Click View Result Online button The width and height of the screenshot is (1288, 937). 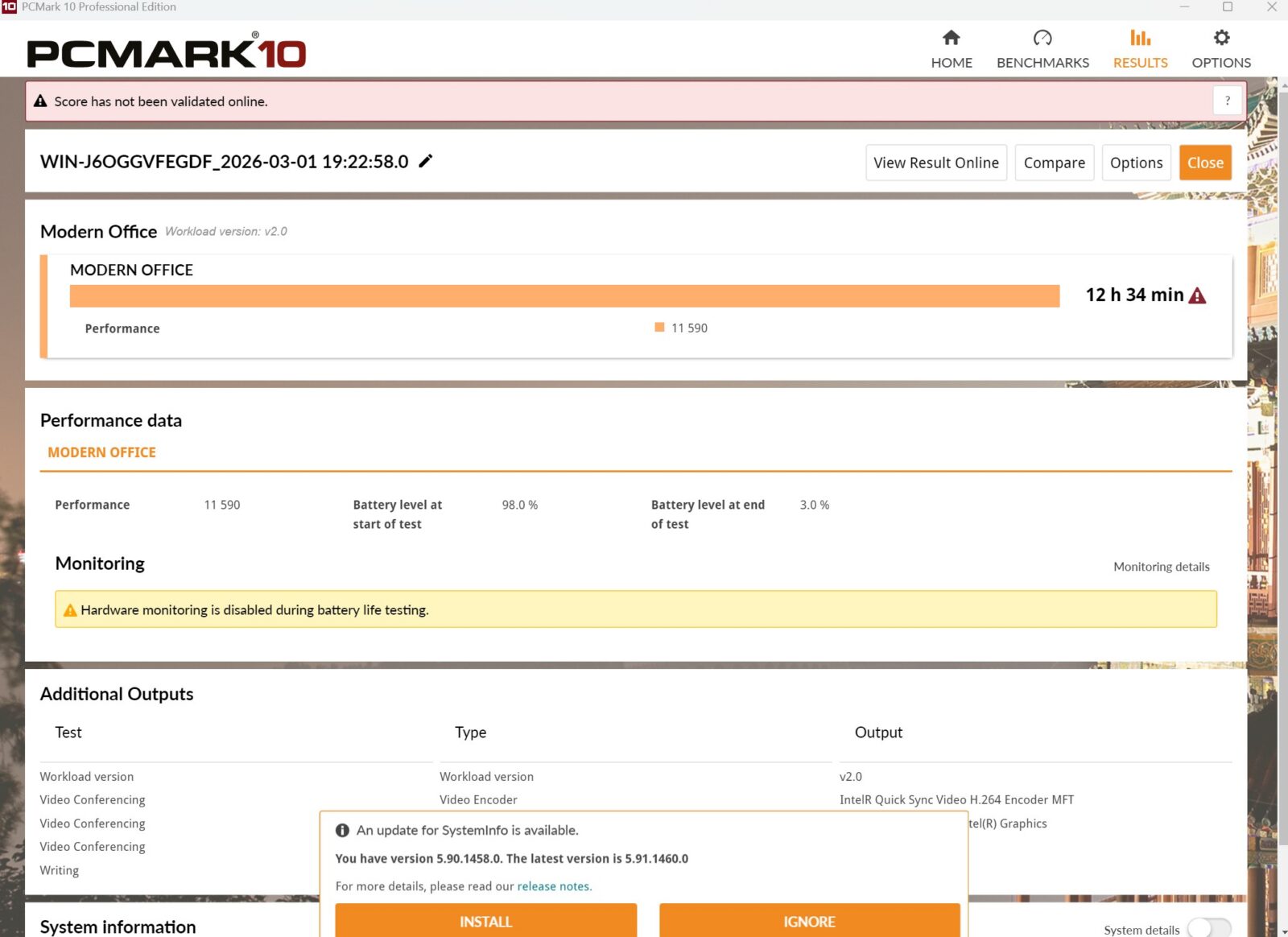point(935,163)
